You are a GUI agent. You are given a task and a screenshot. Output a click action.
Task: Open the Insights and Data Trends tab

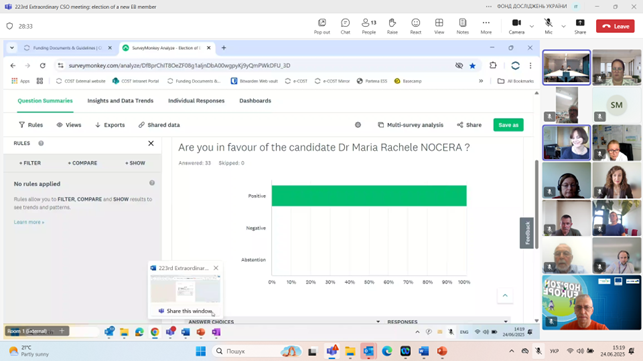click(120, 101)
